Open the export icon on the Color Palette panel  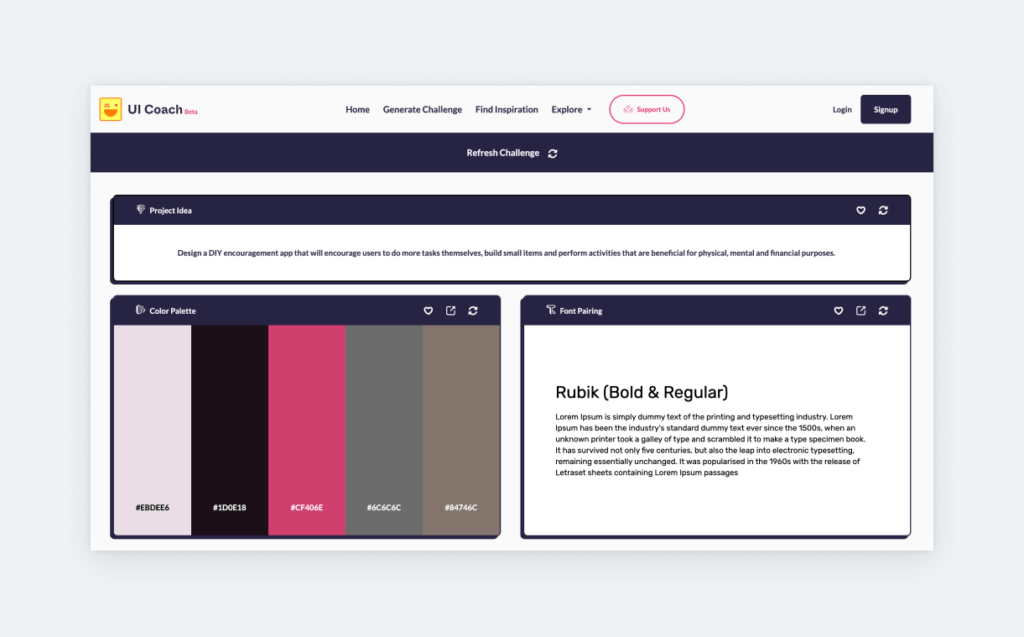point(450,311)
